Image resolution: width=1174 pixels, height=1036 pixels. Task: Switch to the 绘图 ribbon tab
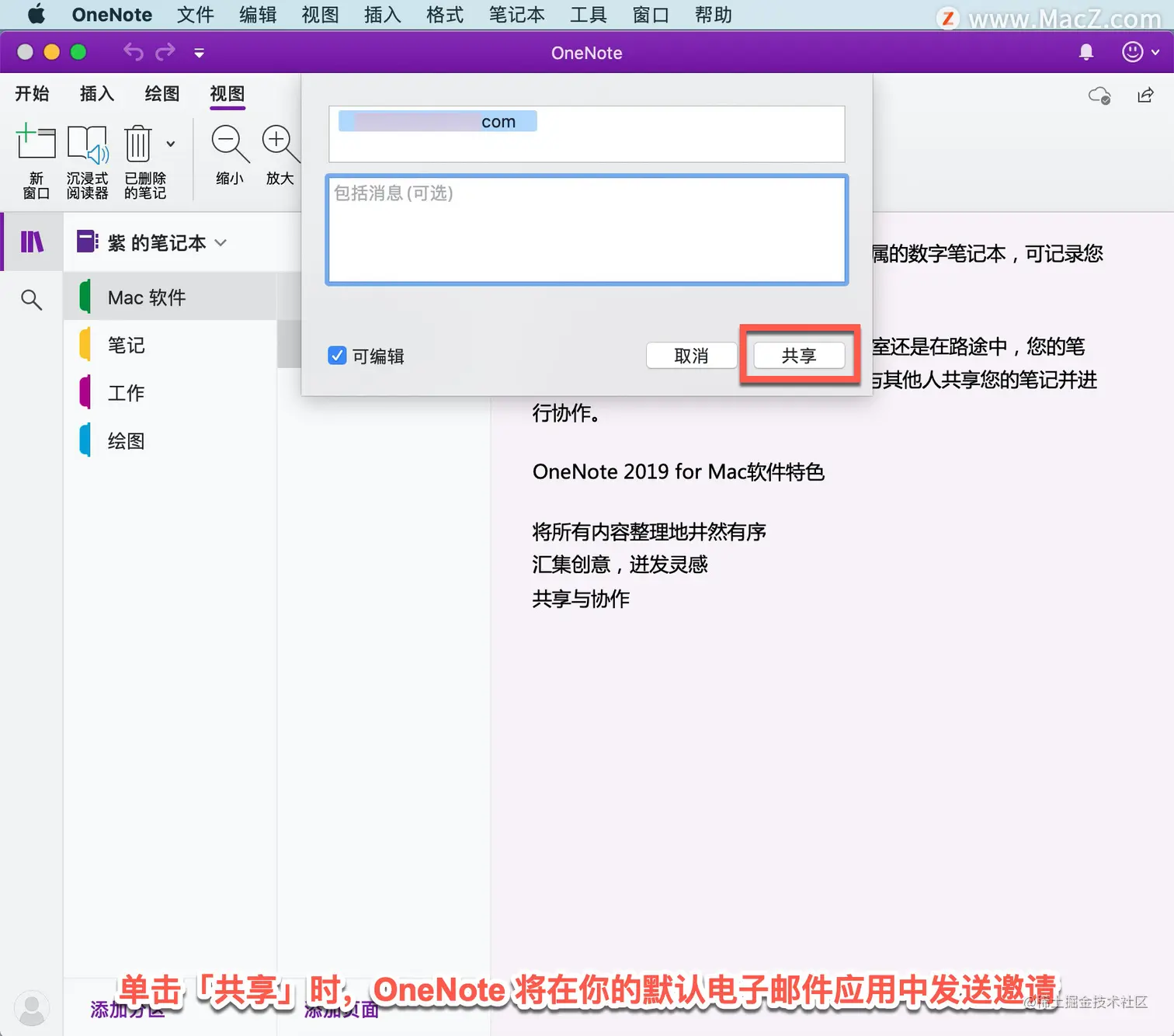coord(162,94)
